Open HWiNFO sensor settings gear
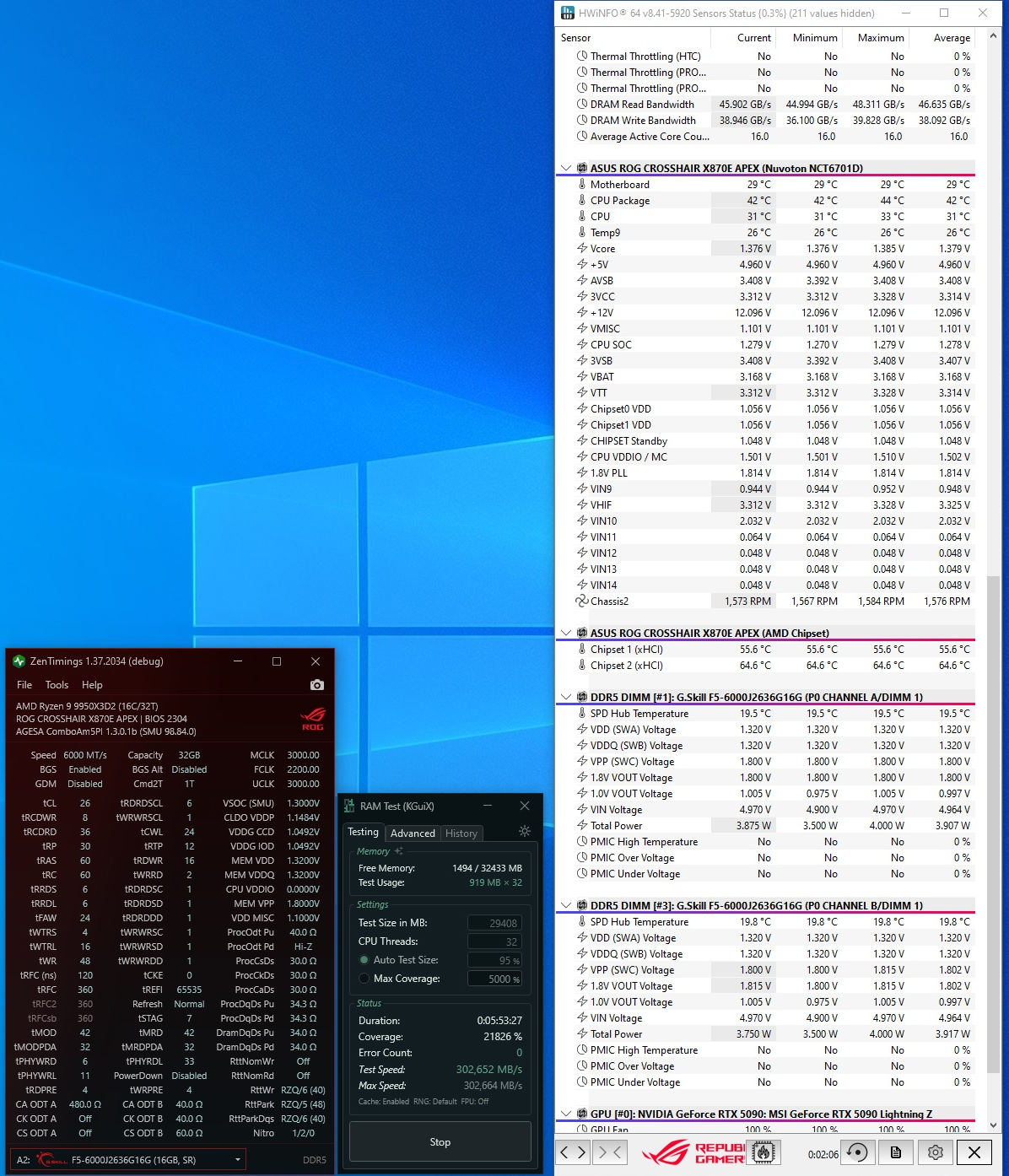Screen dimensions: 1009x1176 point(935,1152)
